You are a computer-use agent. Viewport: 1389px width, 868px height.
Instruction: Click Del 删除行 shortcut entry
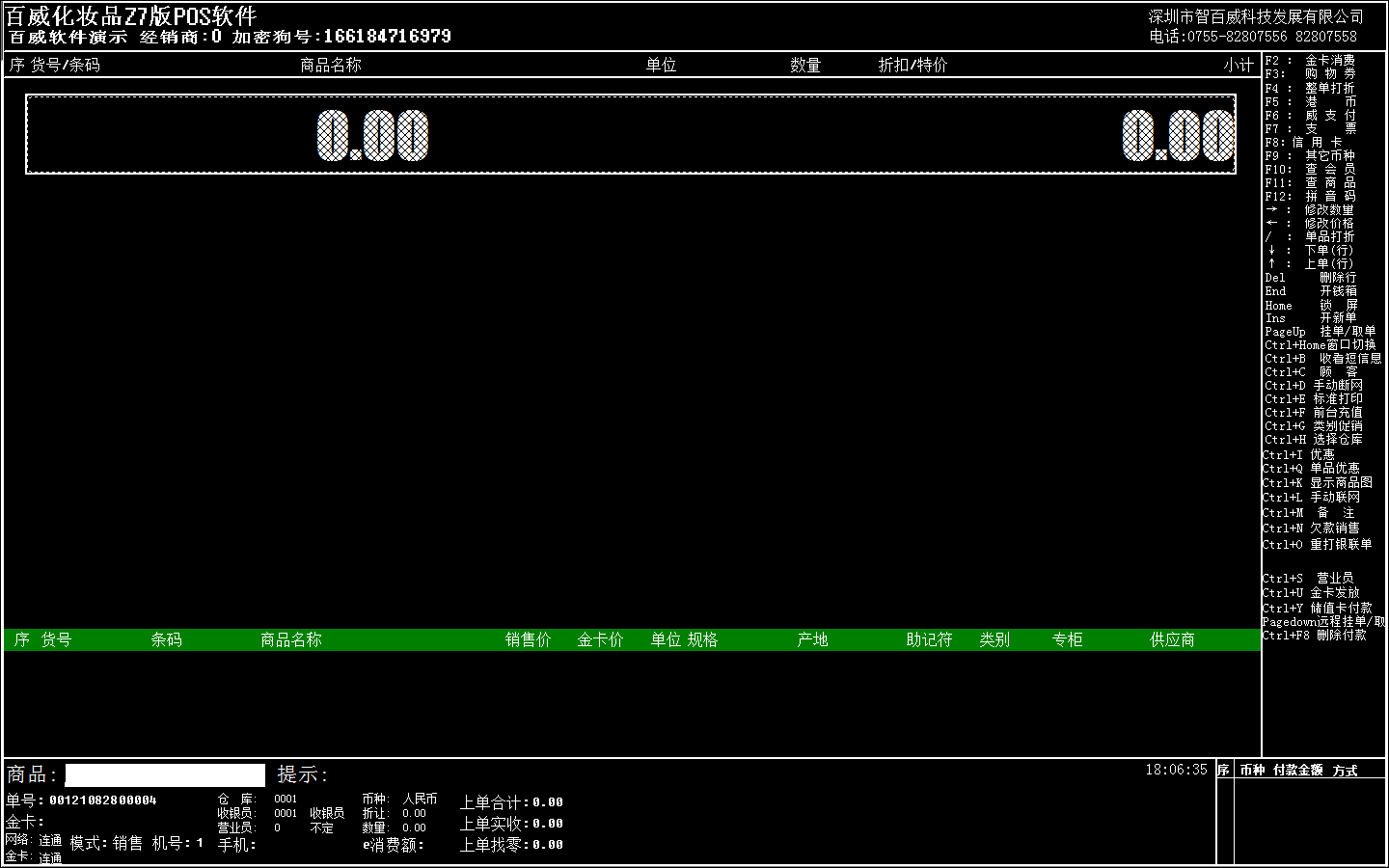pyautogui.click(x=1310, y=277)
